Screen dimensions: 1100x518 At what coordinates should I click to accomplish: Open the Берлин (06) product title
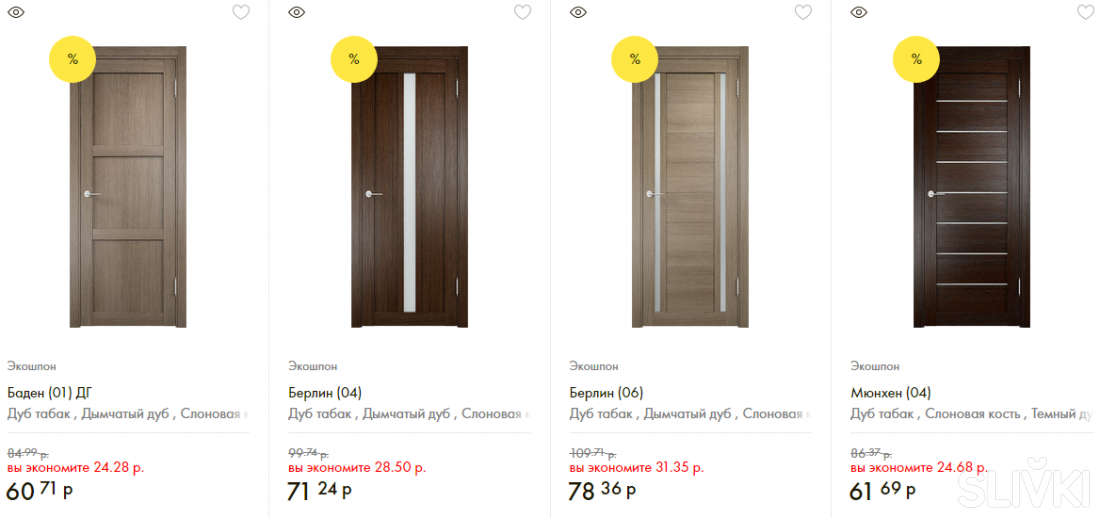pyautogui.click(x=606, y=392)
